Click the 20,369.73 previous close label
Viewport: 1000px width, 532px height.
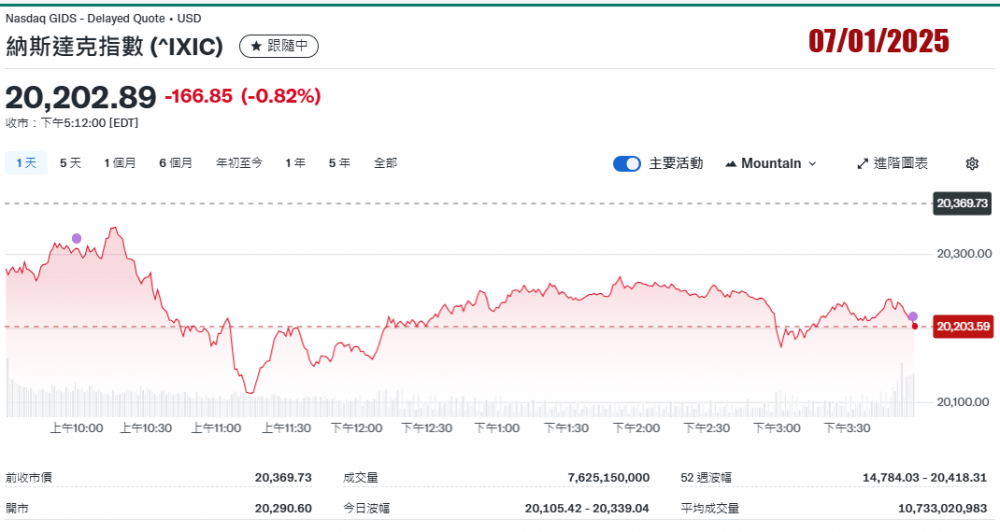click(x=962, y=203)
